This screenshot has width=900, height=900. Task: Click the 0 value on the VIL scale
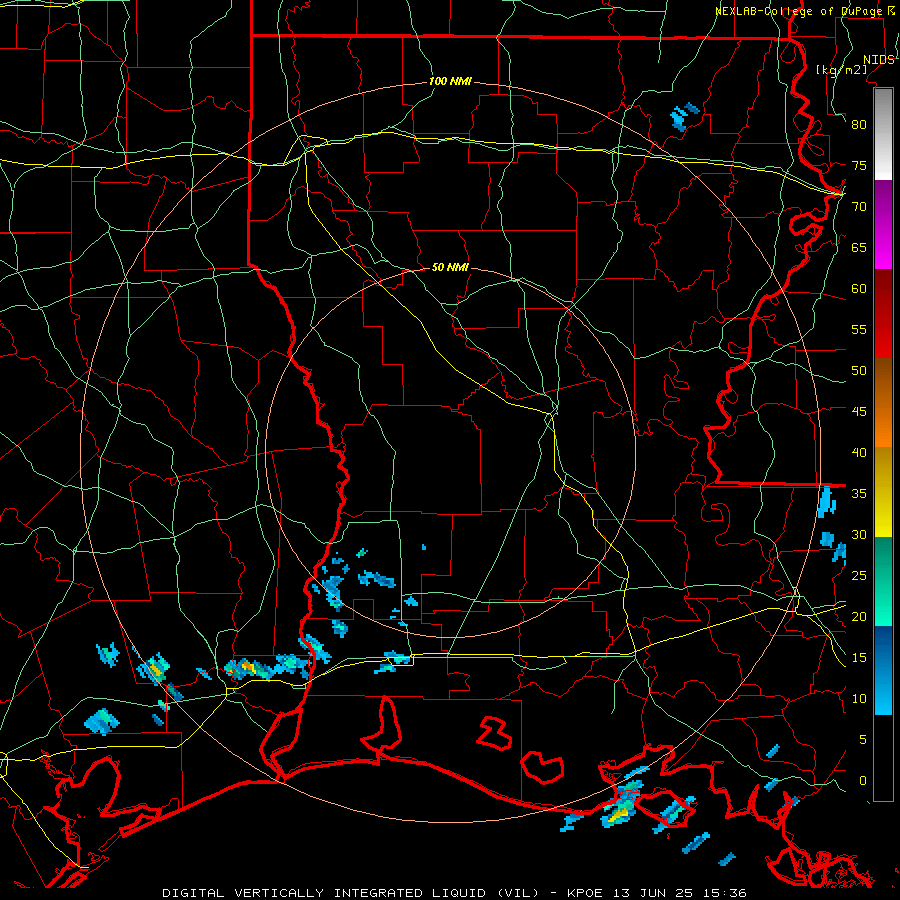tap(863, 781)
